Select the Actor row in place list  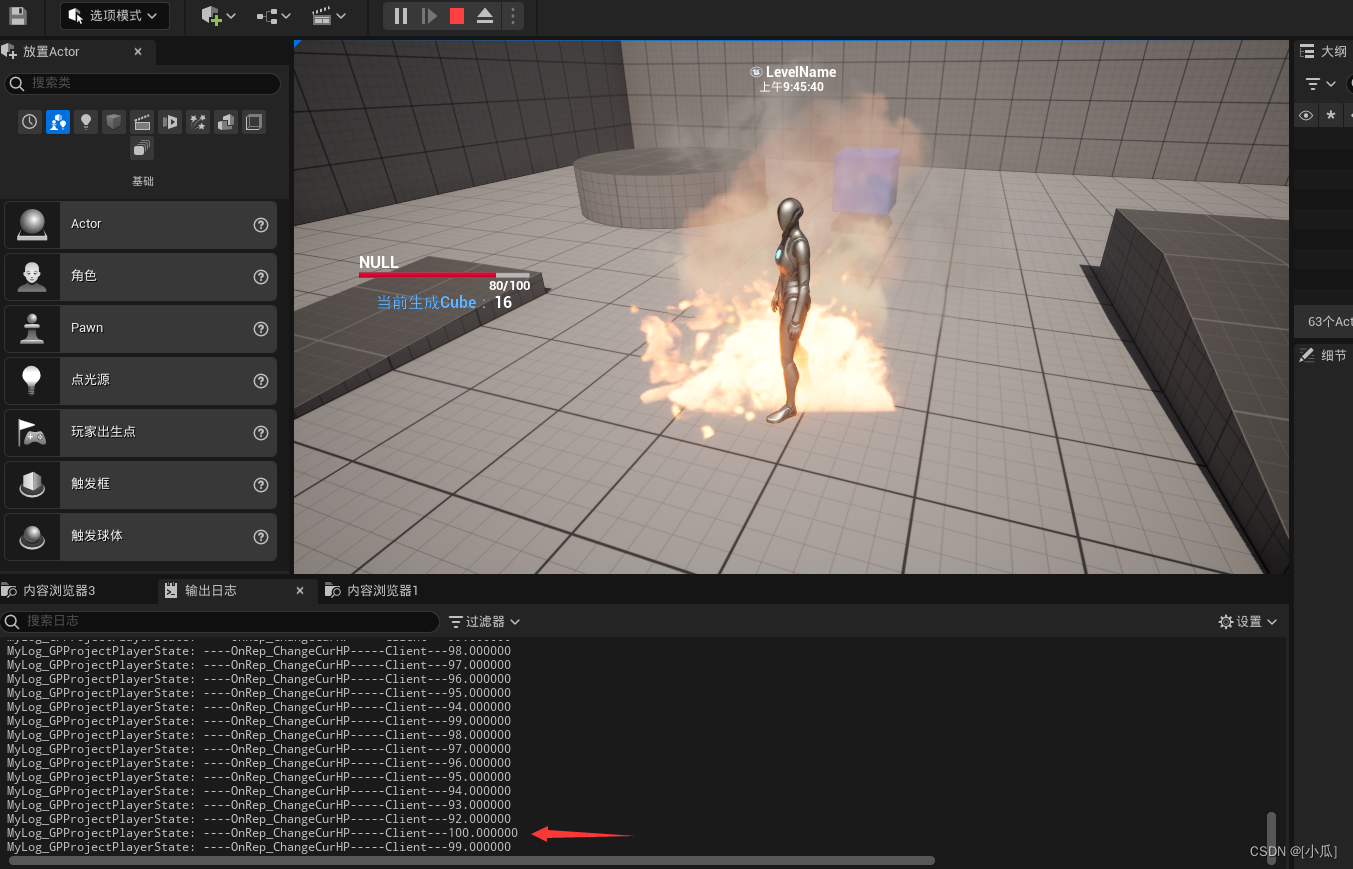click(140, 224)
